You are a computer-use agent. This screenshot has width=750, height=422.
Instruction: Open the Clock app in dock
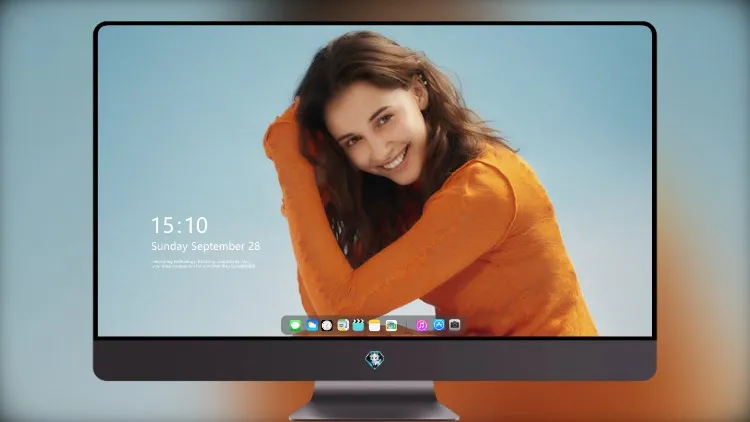tap(327, 325)
